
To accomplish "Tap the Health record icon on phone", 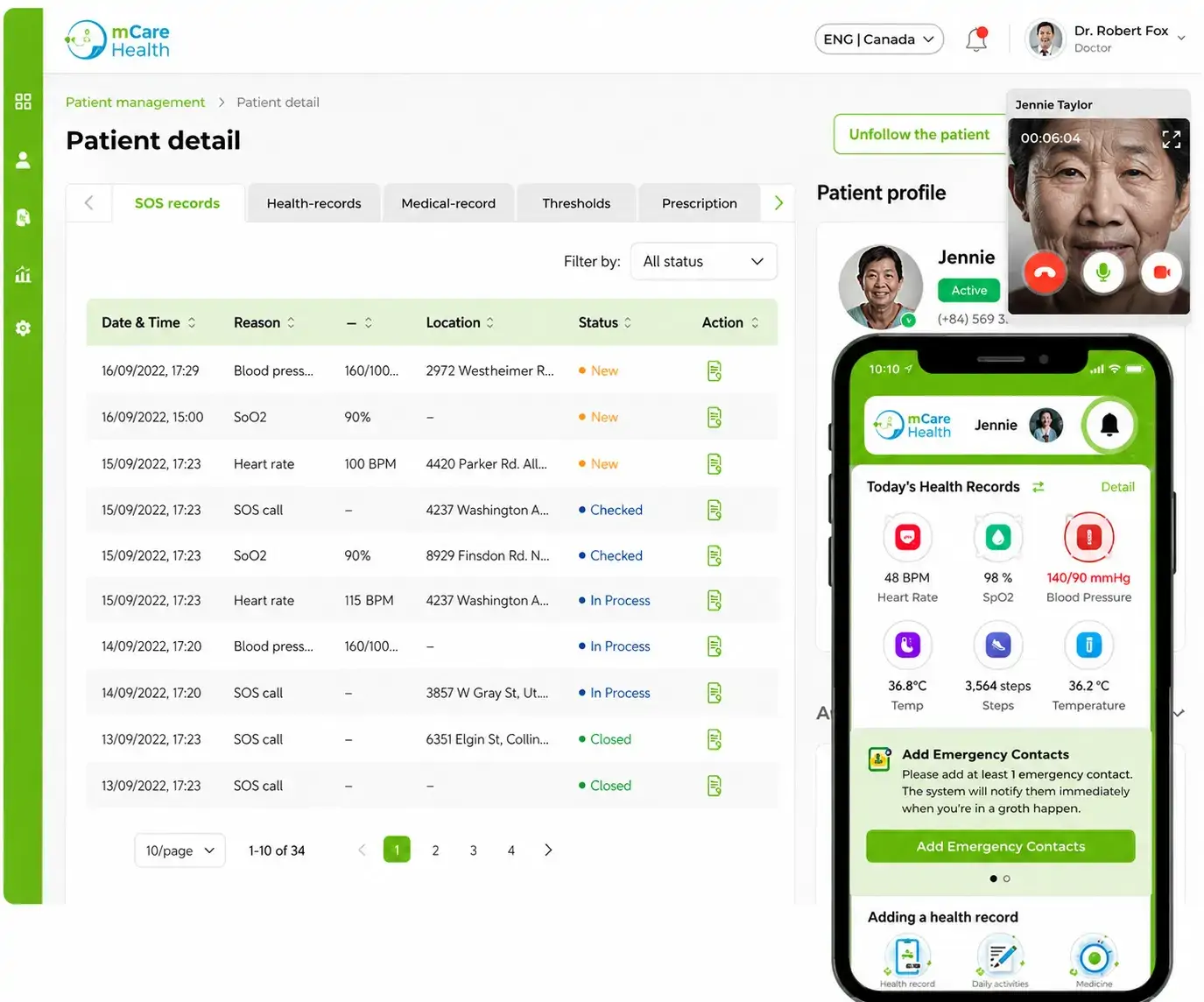I will pos(908,956).
